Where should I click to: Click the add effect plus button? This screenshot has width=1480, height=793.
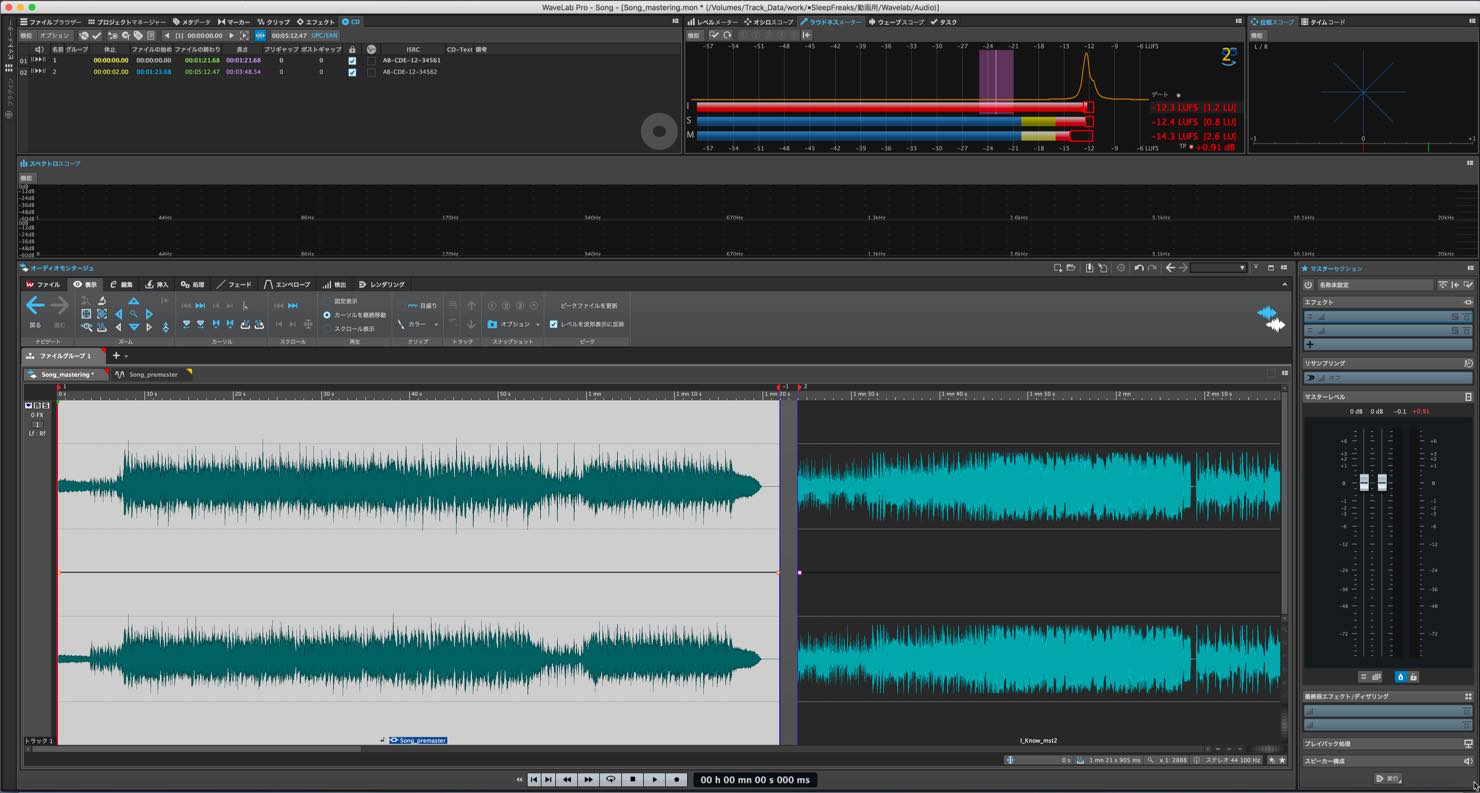pos(1310,344)
